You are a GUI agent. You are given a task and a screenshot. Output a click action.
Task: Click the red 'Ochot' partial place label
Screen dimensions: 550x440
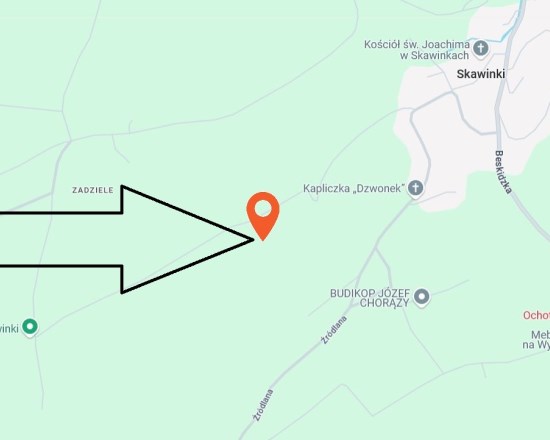[536, 315]
